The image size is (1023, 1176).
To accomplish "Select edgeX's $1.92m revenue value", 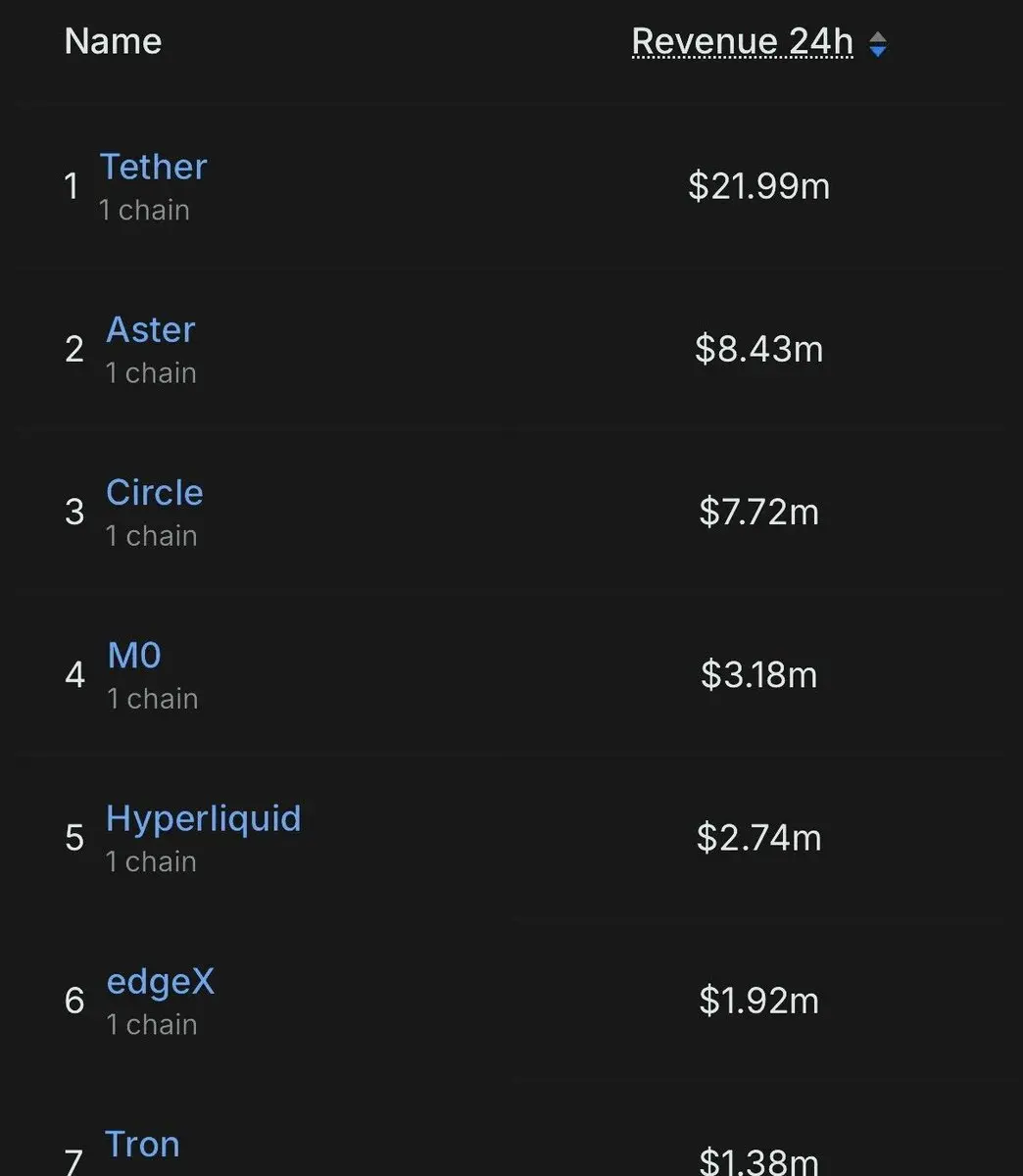I will click(758, 1000).
